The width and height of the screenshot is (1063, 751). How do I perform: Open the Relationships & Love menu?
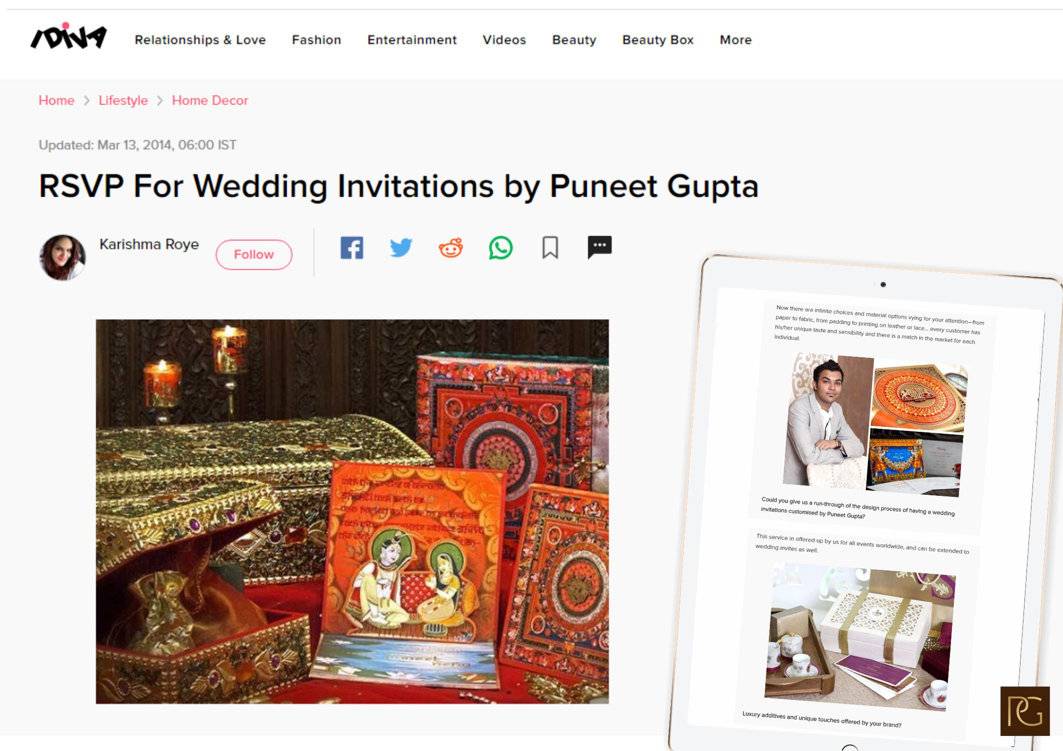coord(200,40)
